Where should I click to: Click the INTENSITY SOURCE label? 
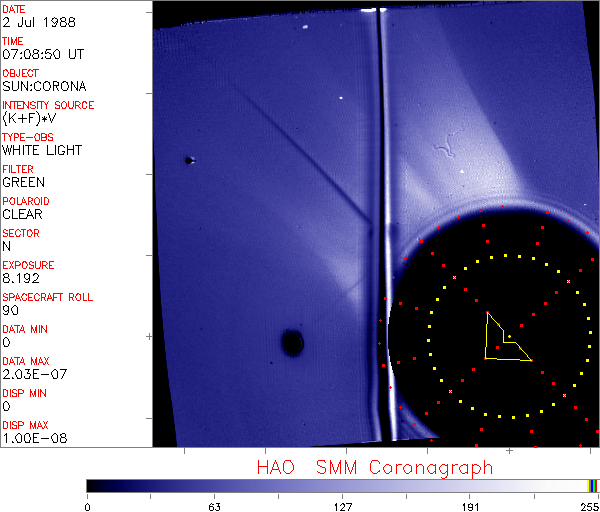pyautogui.click(x=48, y=105)
